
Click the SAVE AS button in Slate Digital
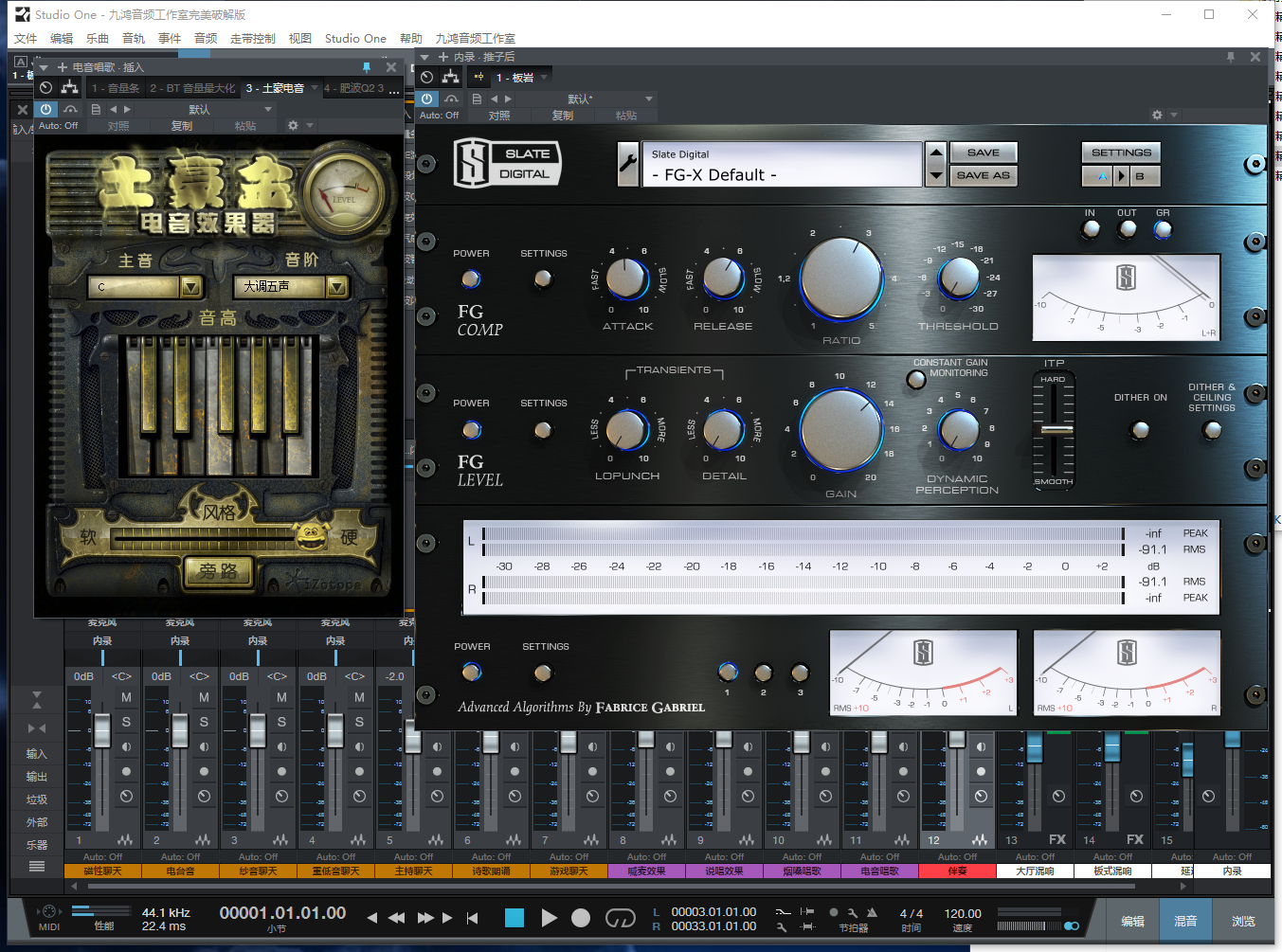(983, 175)
